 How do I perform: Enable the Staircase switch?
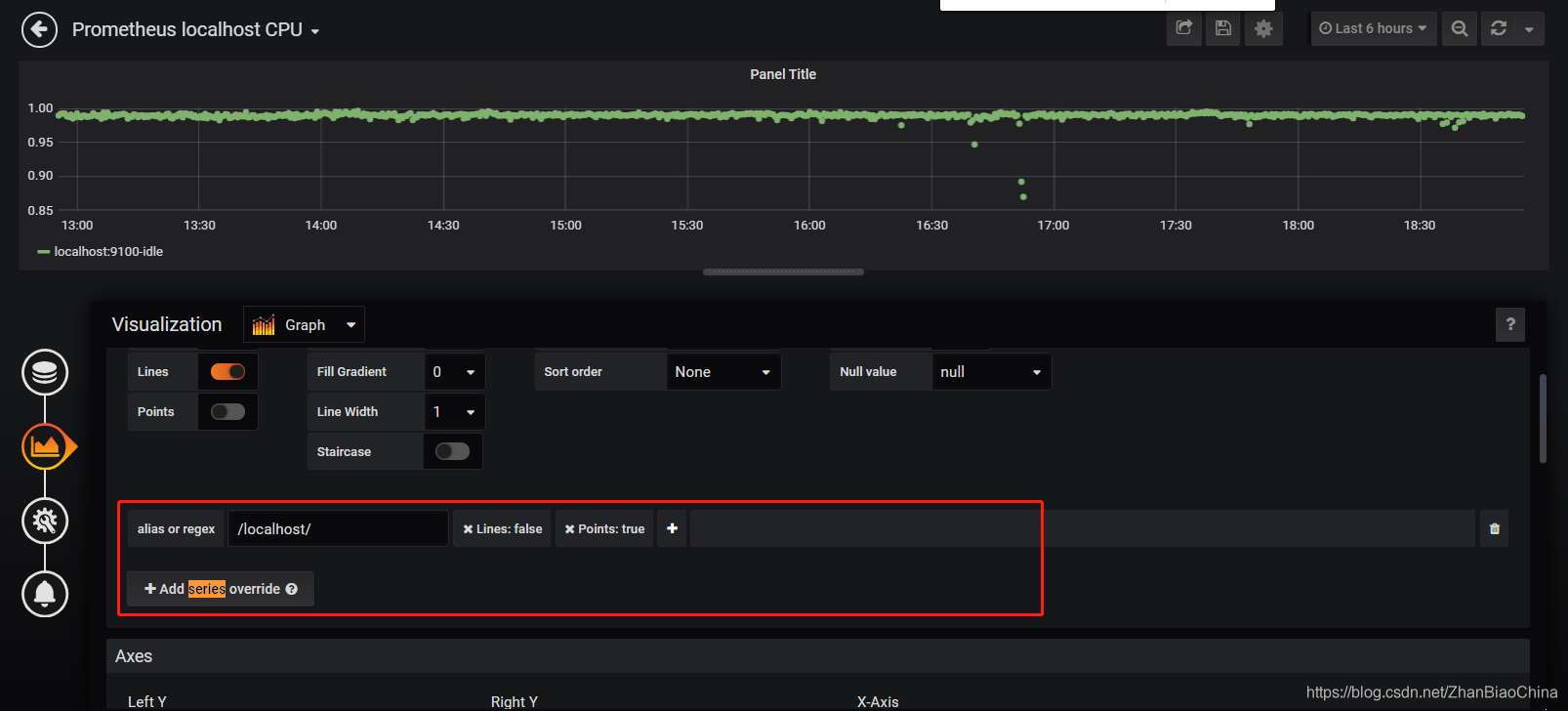coord(452,451)
